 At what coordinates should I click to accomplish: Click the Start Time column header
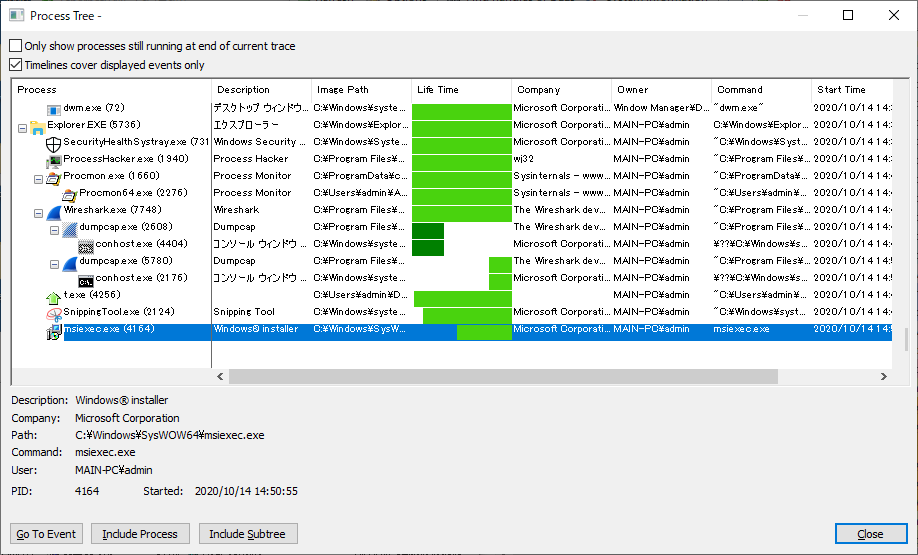pyautogui.click(x=852, y=90)
